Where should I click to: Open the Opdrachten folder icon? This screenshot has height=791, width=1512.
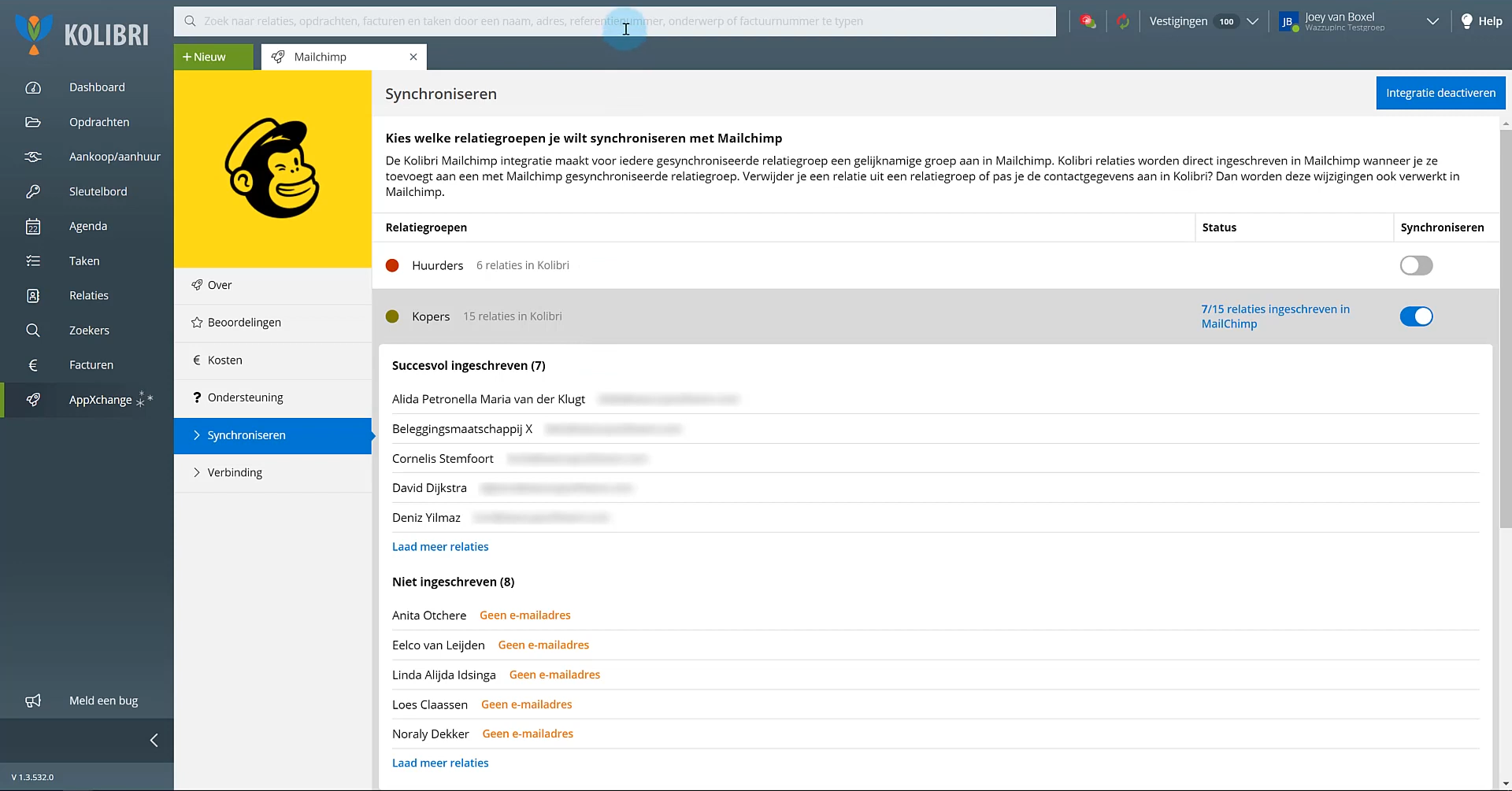[x=33, y=122]
